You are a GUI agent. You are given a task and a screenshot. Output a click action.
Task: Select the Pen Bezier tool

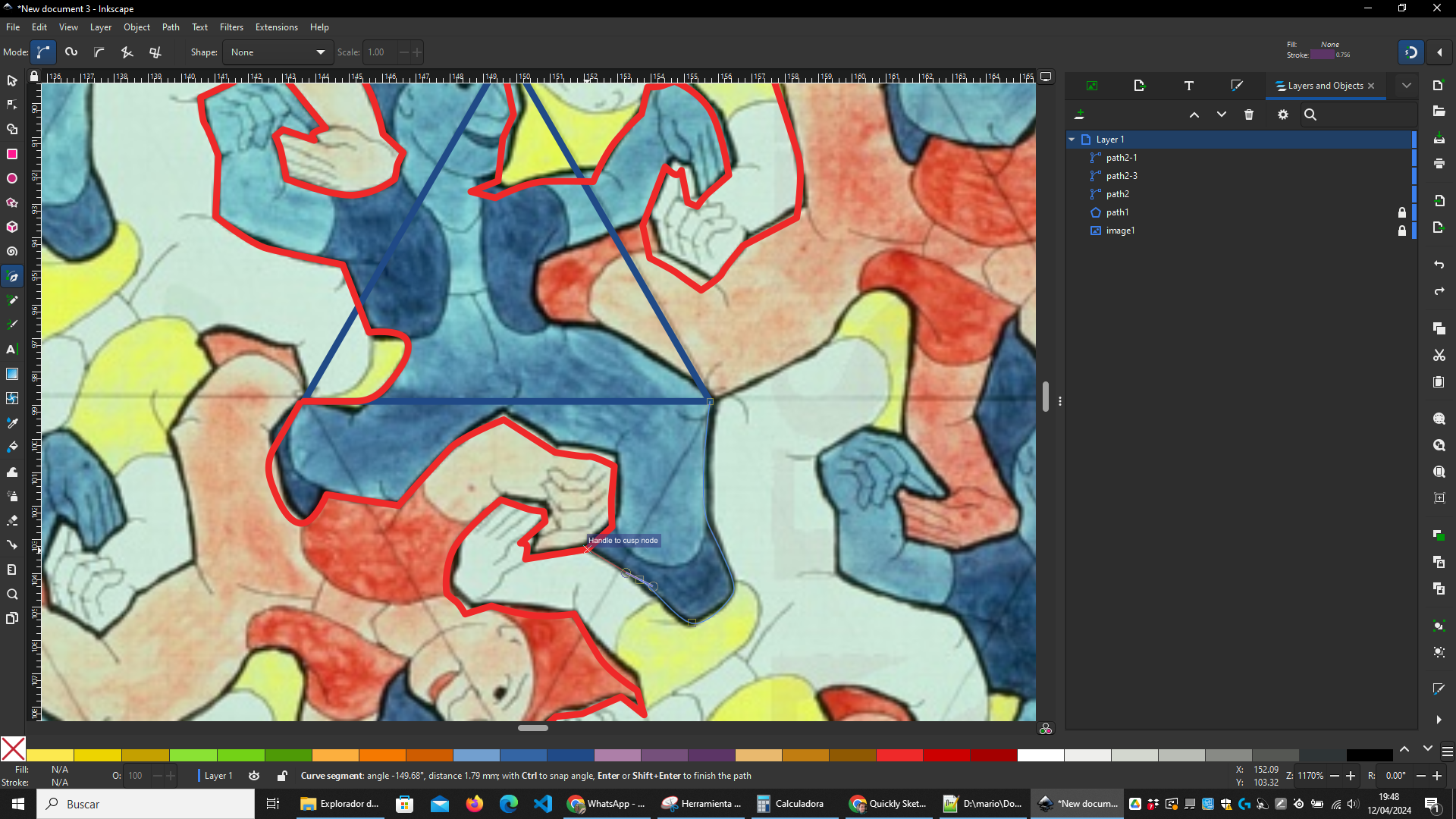tap(12, 277)
